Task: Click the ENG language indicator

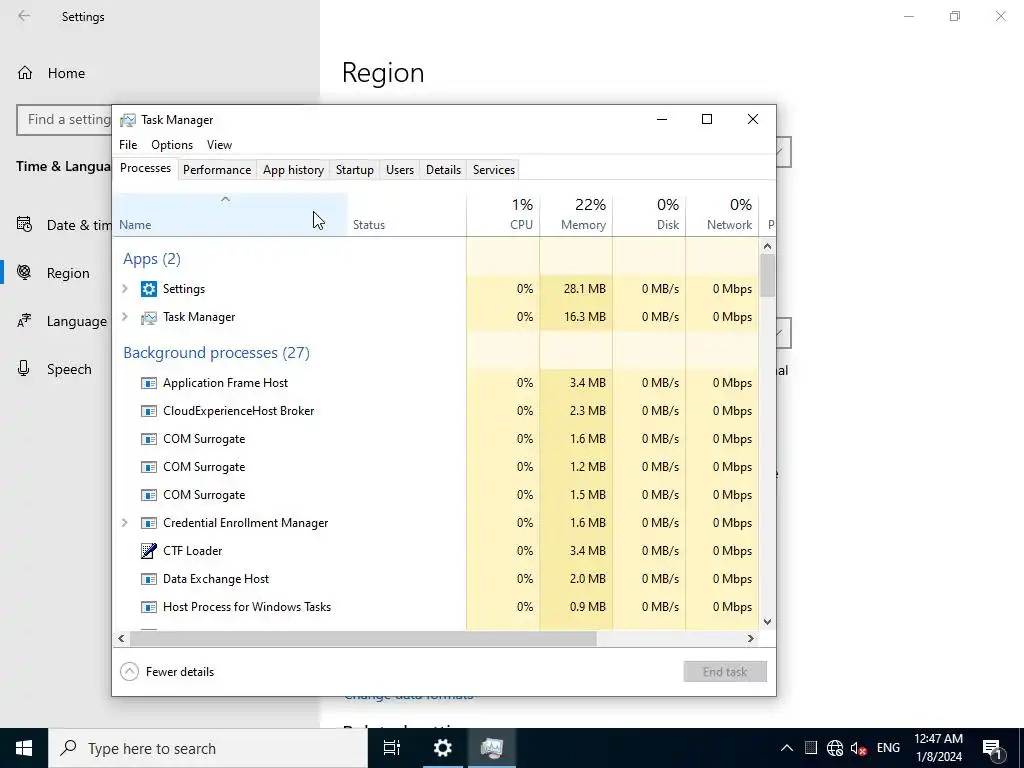Action: [888, 748]
